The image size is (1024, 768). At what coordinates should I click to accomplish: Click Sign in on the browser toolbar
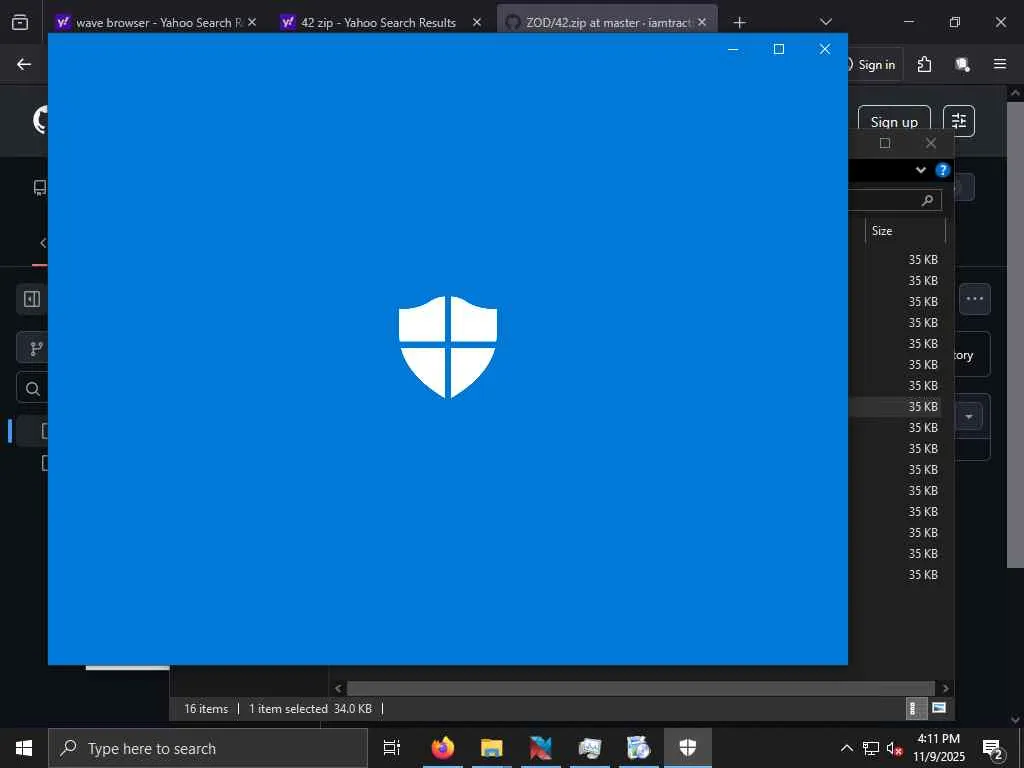(x=875, y=64)
